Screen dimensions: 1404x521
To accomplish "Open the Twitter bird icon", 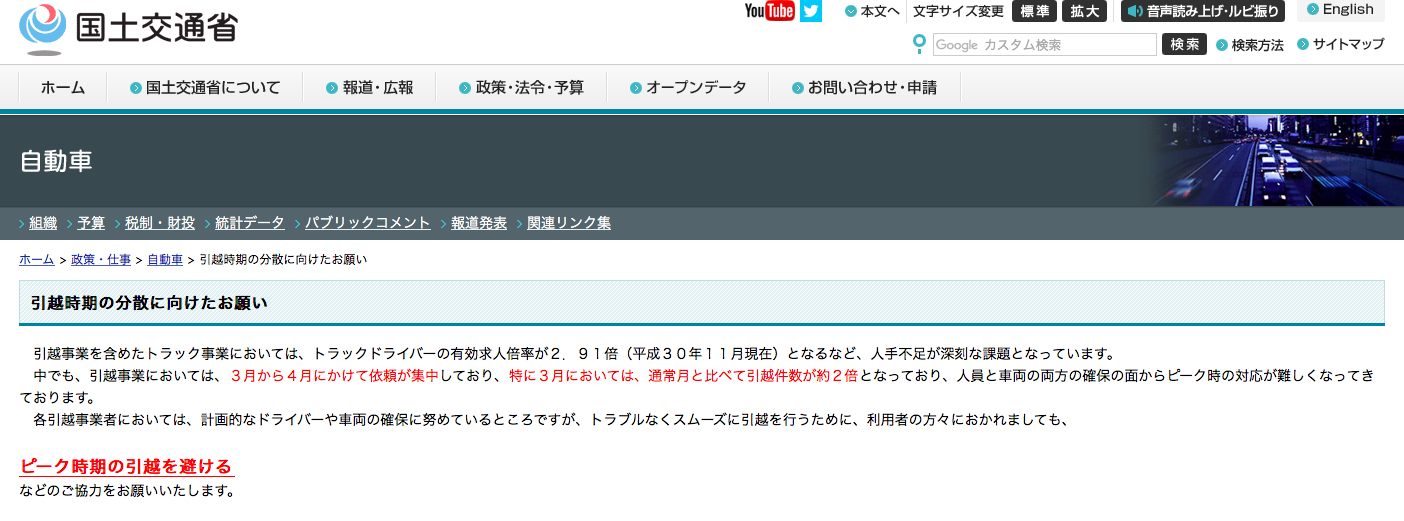I will click(810, 11).
